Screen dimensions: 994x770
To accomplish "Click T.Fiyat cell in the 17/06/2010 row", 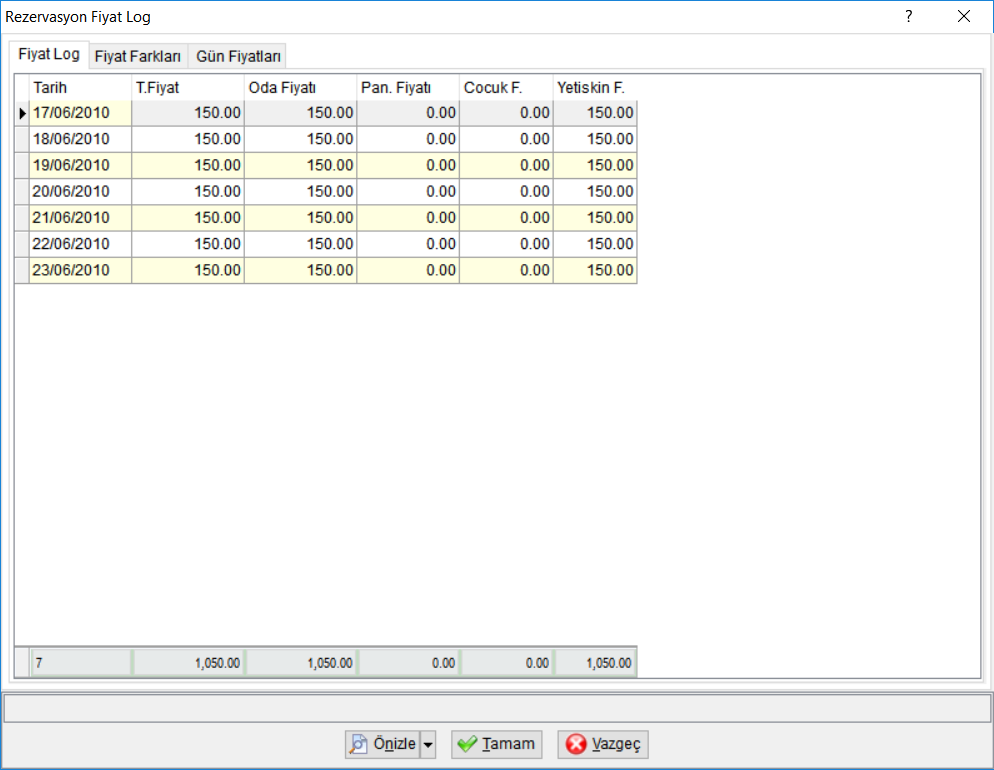I will coord(188,113).
